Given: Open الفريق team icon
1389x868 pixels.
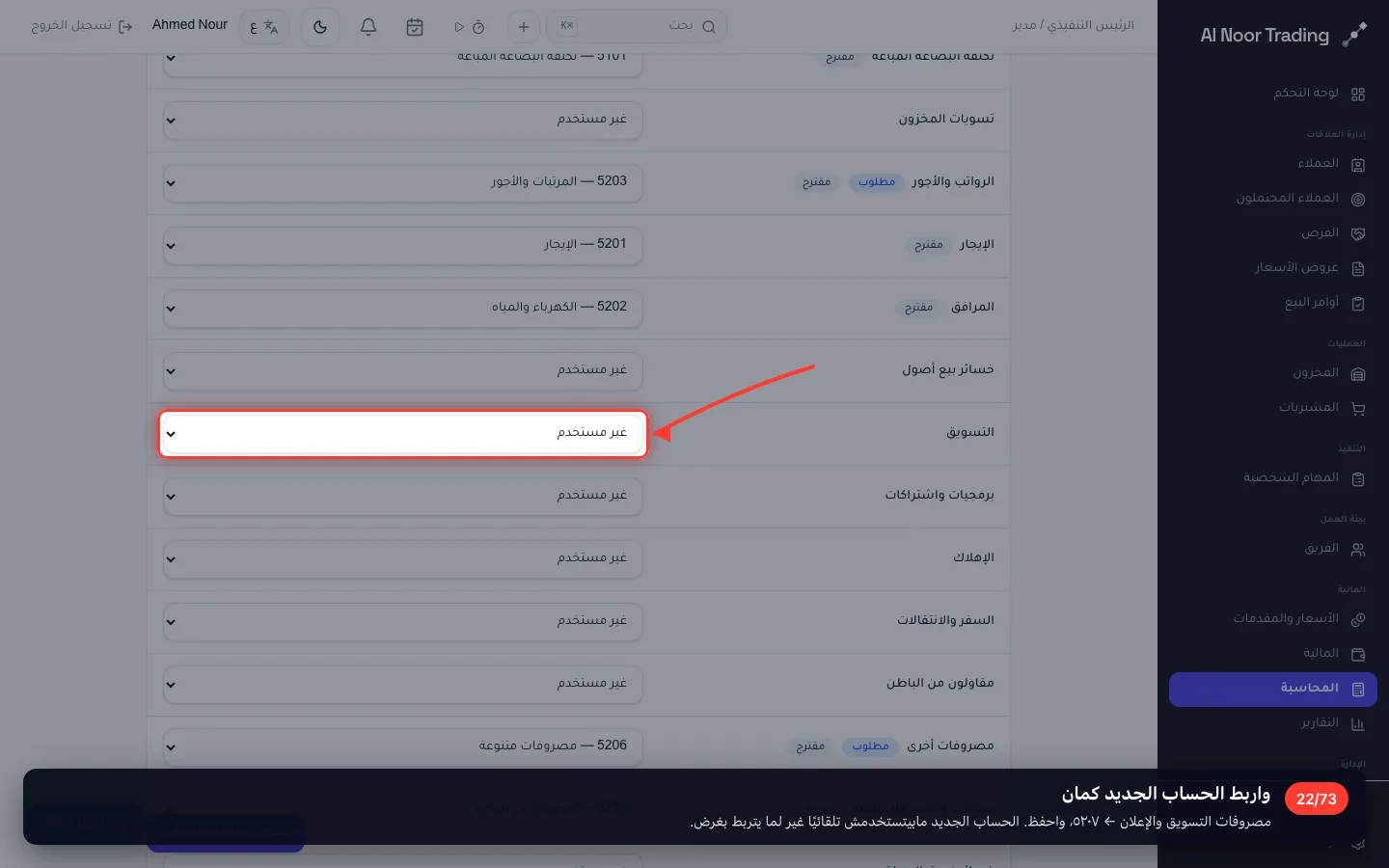Looking at the screenshot, I should [x=1358, y=550].
